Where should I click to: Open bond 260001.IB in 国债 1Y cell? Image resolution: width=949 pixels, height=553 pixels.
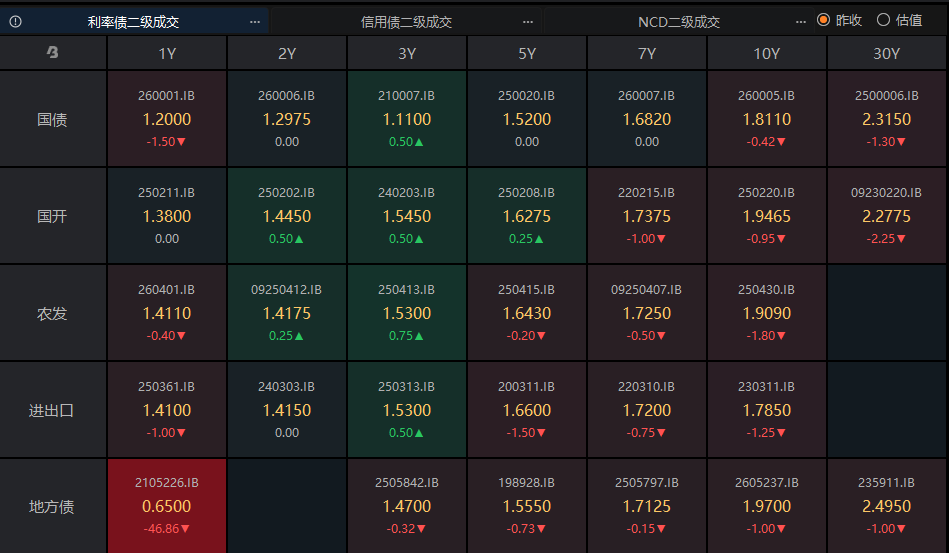pyautogui.click(x=167, y=119)
